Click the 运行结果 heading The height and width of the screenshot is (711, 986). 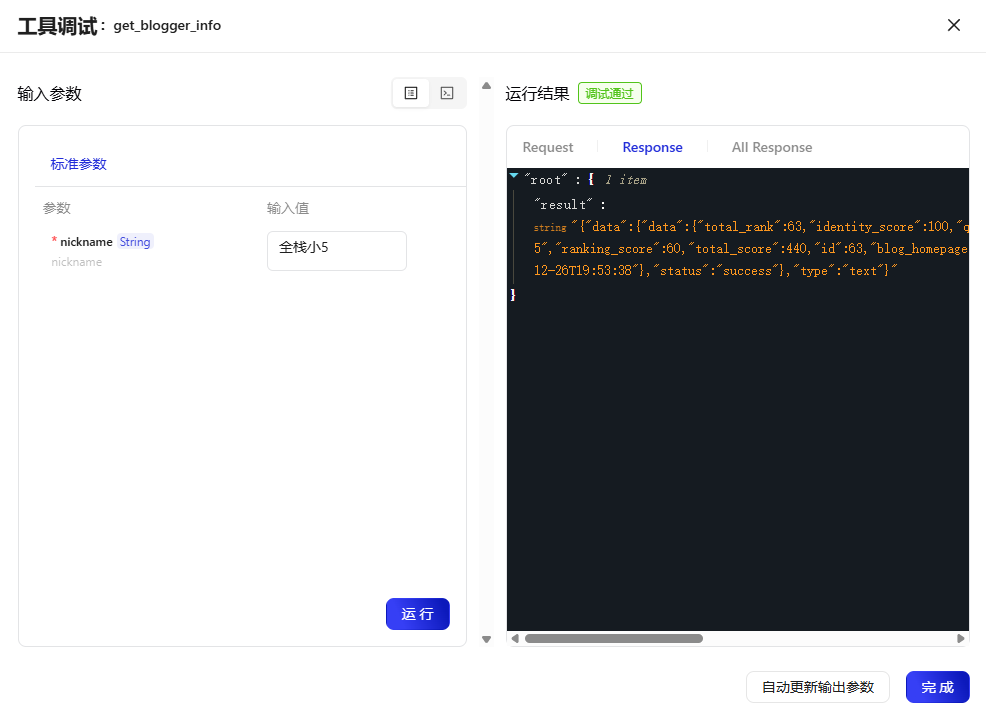pos(537,94)
